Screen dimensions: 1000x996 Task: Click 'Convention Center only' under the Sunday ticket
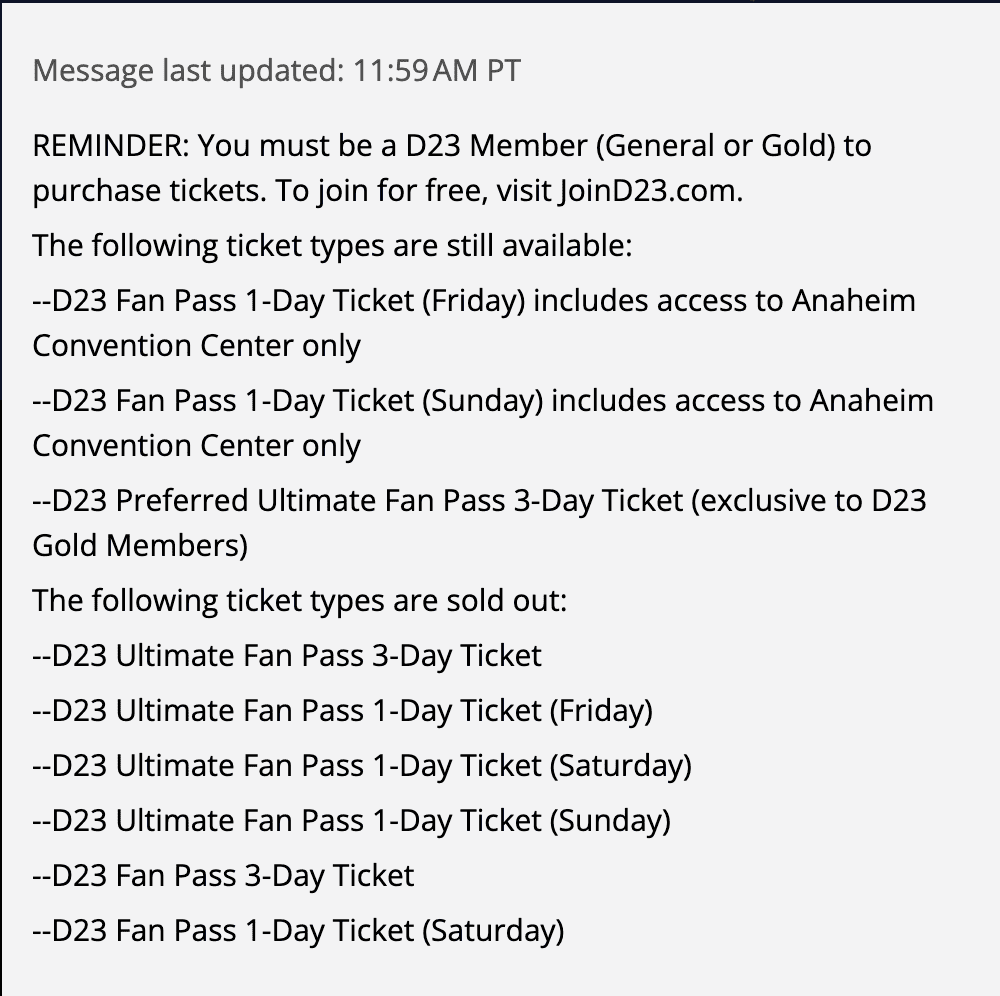[196, 446]
